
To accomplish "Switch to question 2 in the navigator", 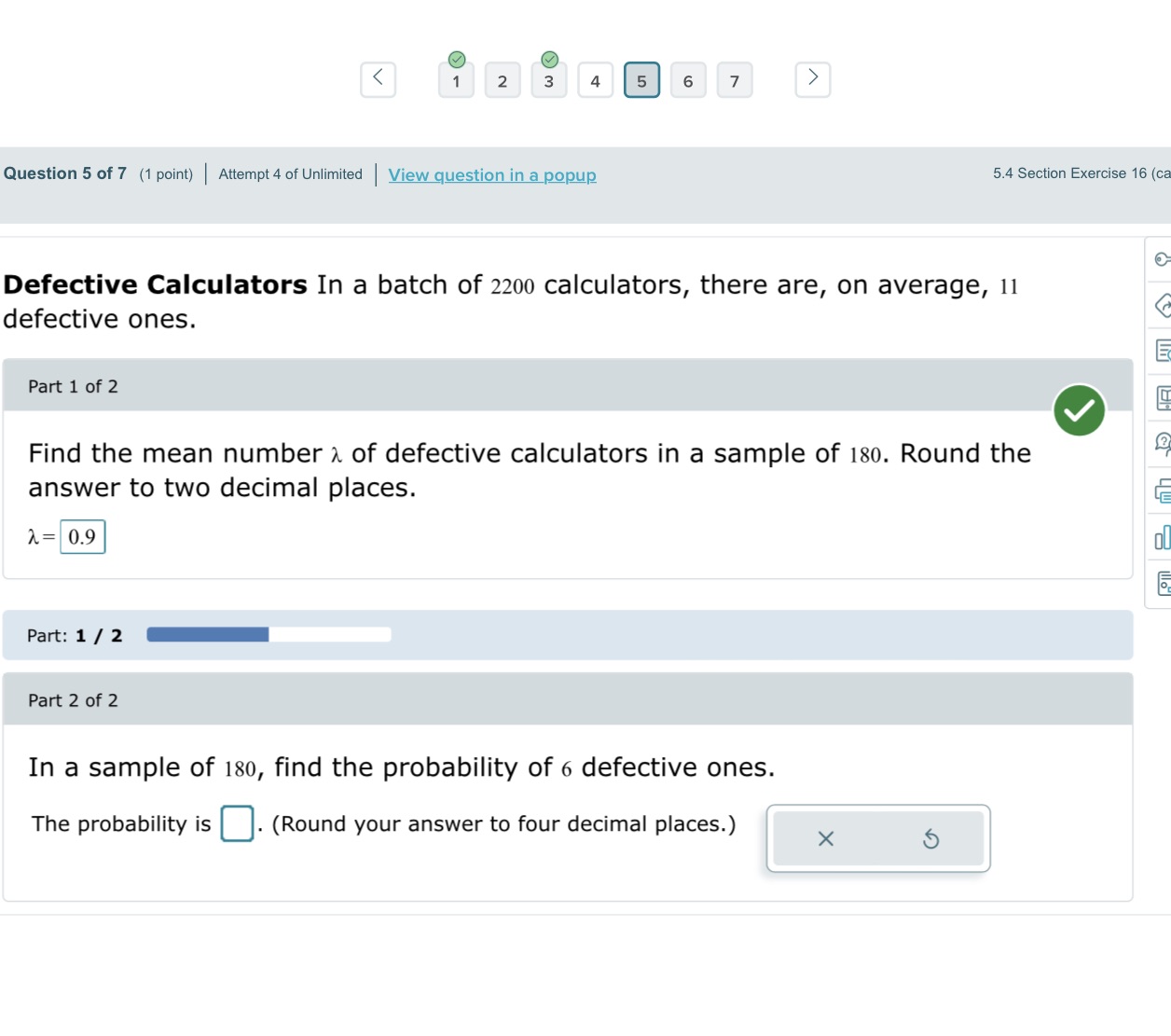I will coord(503,80).
